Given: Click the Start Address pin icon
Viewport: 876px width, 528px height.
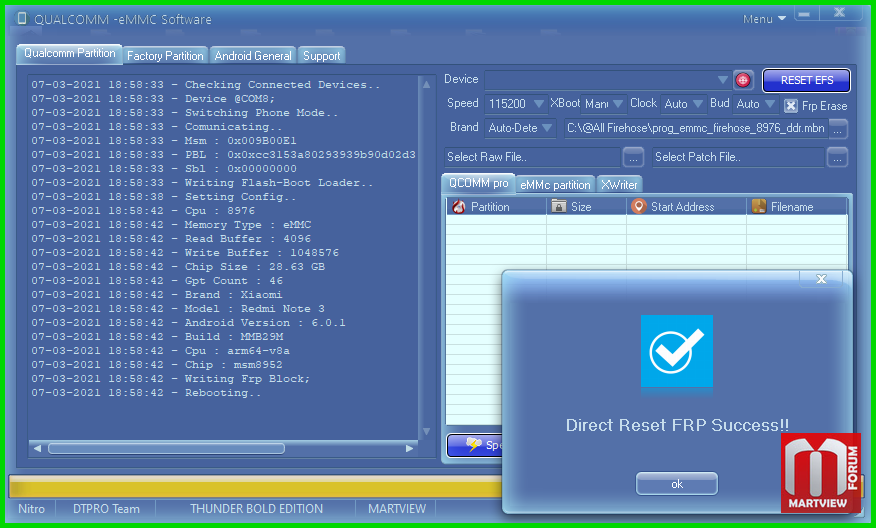Looking at the screenshot, I should click(639, 206).
